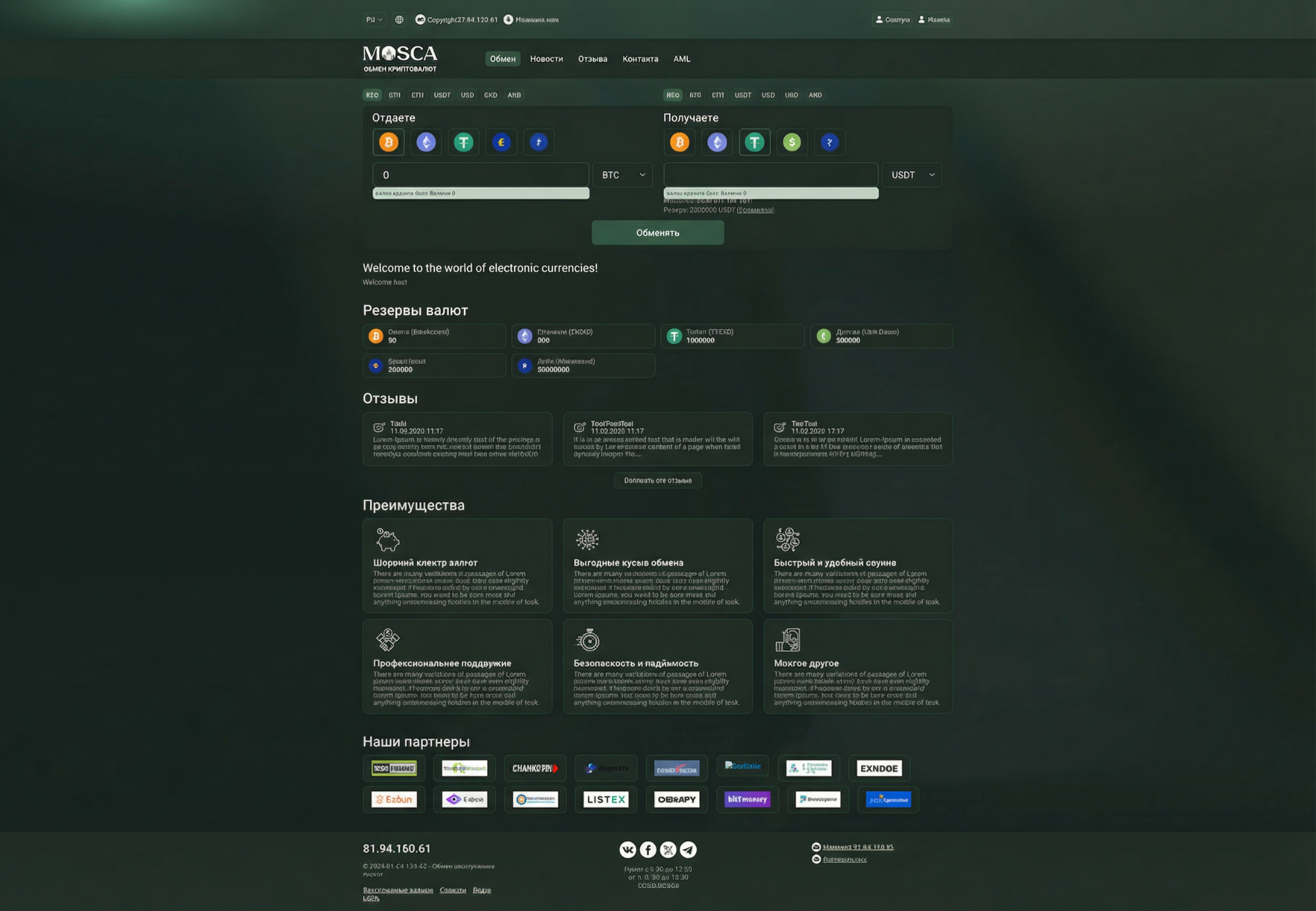Expand the USDT currency dropdown
This screenshot has width=1316, height=911.
(912, 175)
